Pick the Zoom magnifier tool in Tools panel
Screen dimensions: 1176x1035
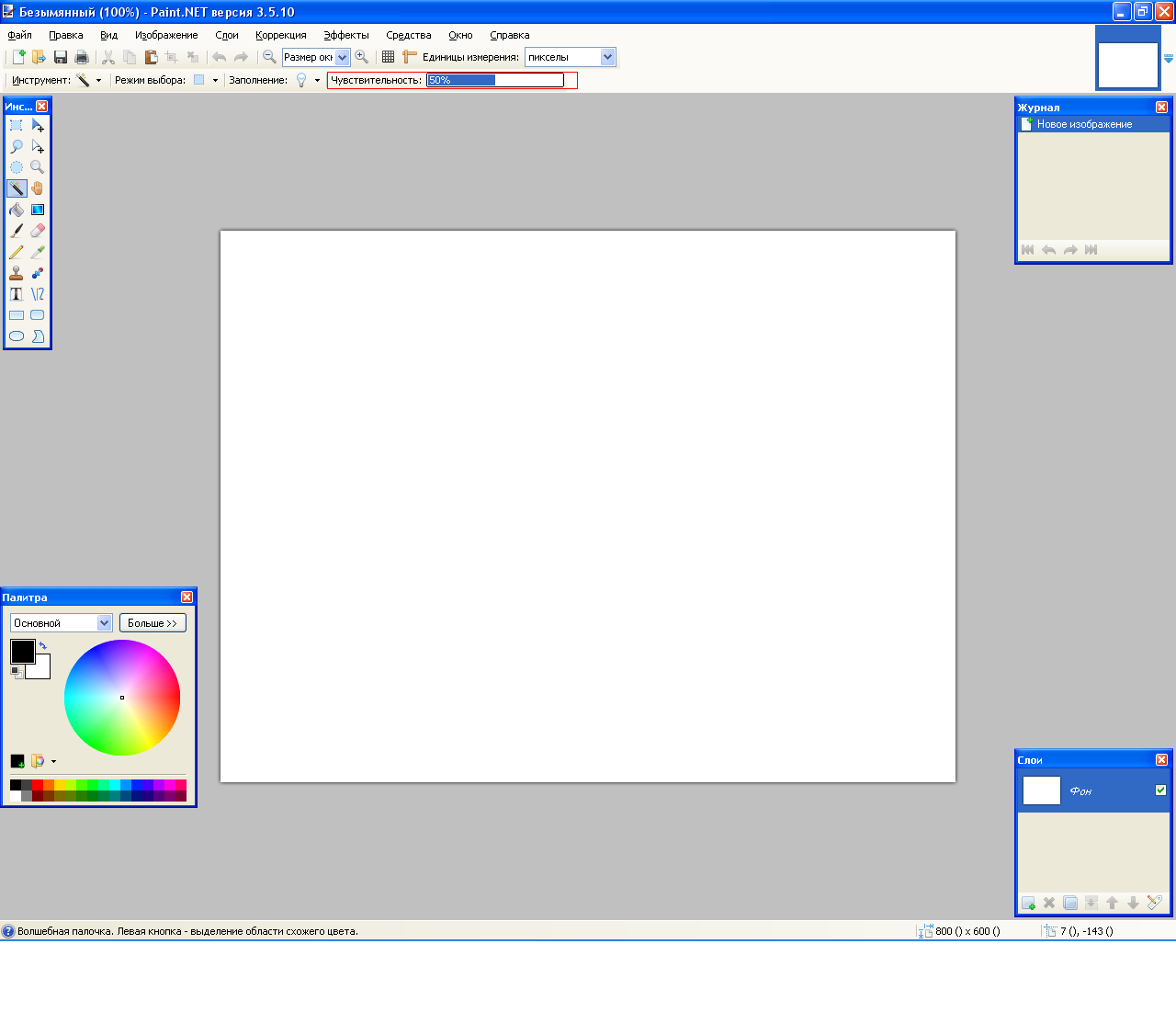38,167
